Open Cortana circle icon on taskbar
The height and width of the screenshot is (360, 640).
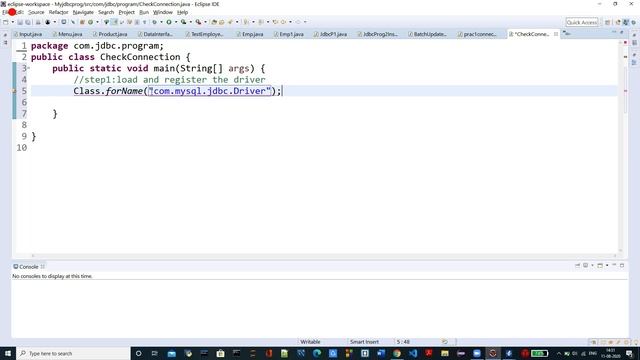coord(138,353)
